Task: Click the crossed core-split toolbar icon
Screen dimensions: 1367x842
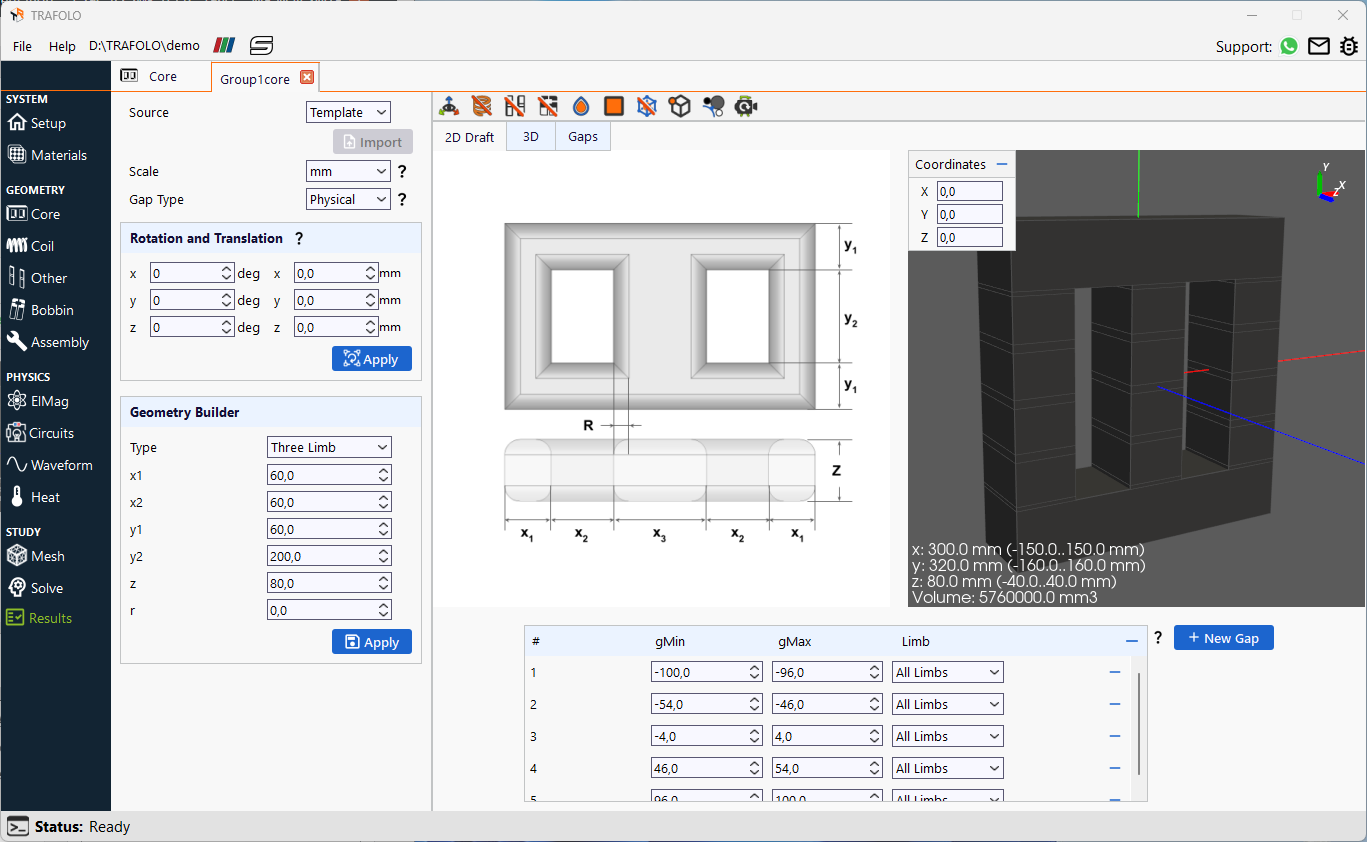Action: pos(514,106)
